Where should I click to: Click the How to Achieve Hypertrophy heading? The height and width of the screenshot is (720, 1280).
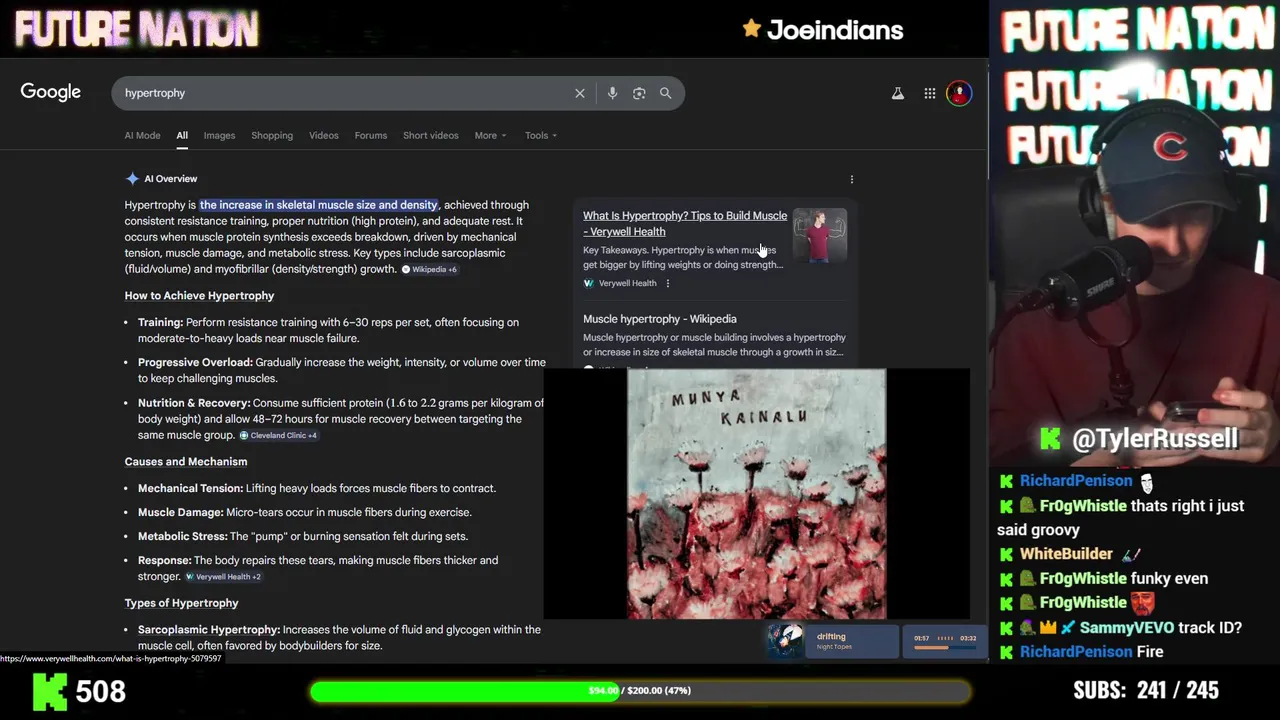[x=199, y=296]
